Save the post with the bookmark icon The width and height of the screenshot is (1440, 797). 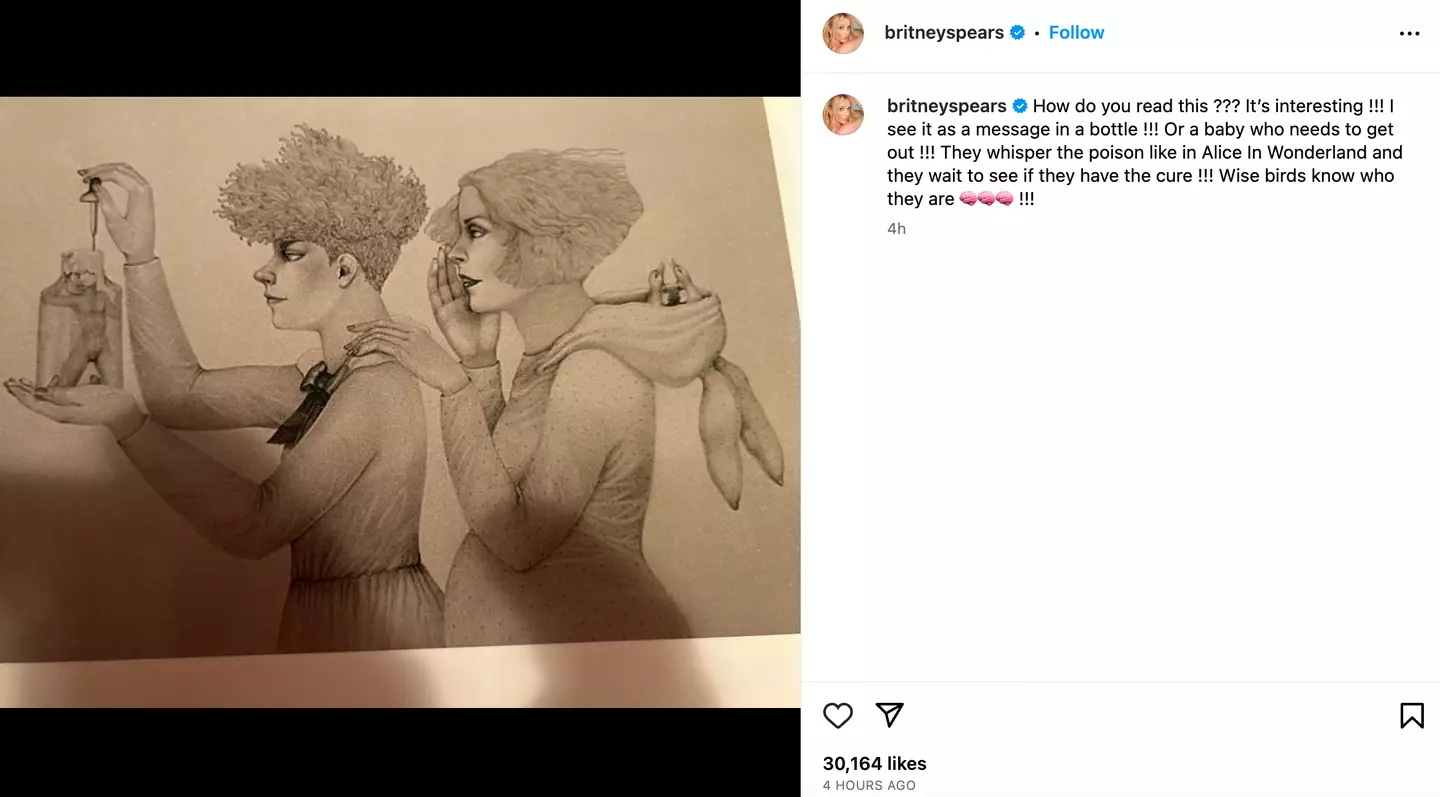tap(1411, 715)
